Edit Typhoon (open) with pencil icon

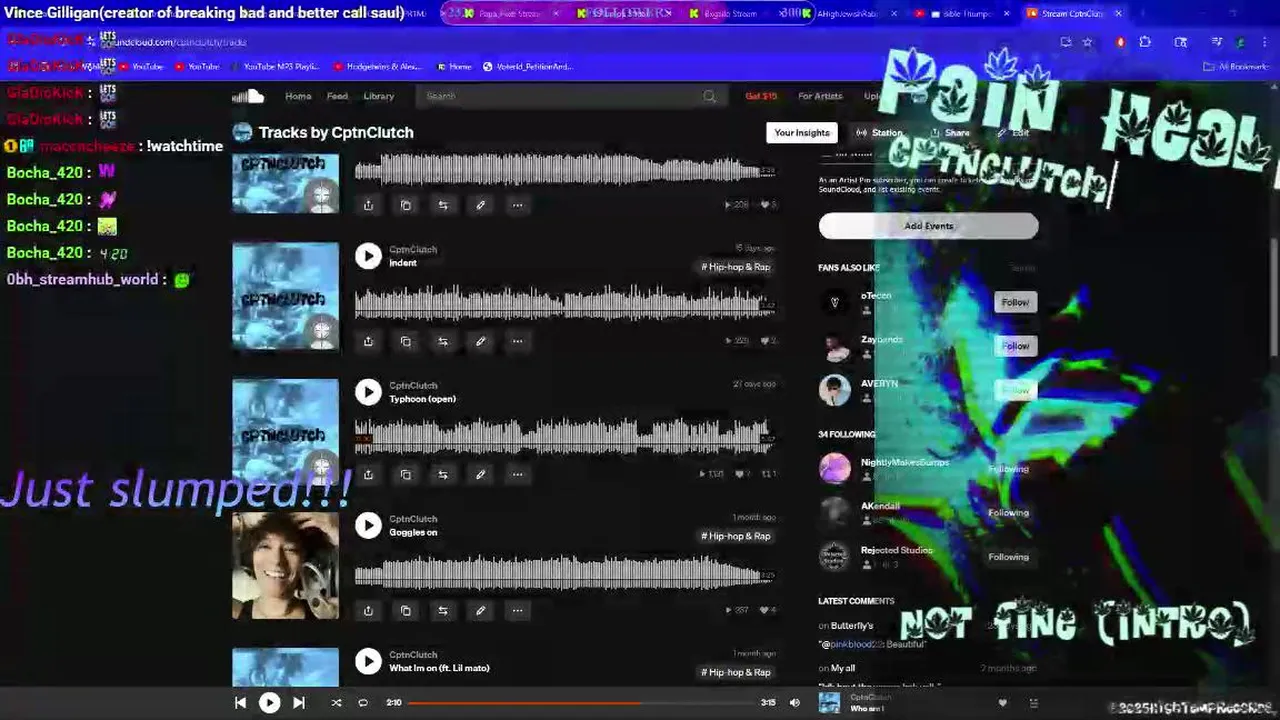click(x=480, y=474)
